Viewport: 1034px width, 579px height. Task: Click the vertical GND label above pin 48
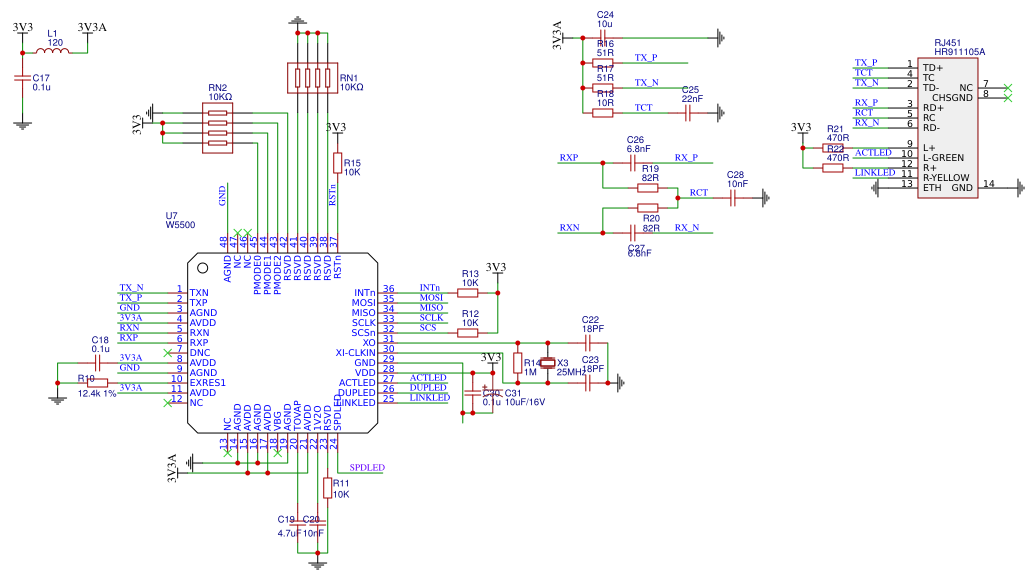tap(222, 196)
